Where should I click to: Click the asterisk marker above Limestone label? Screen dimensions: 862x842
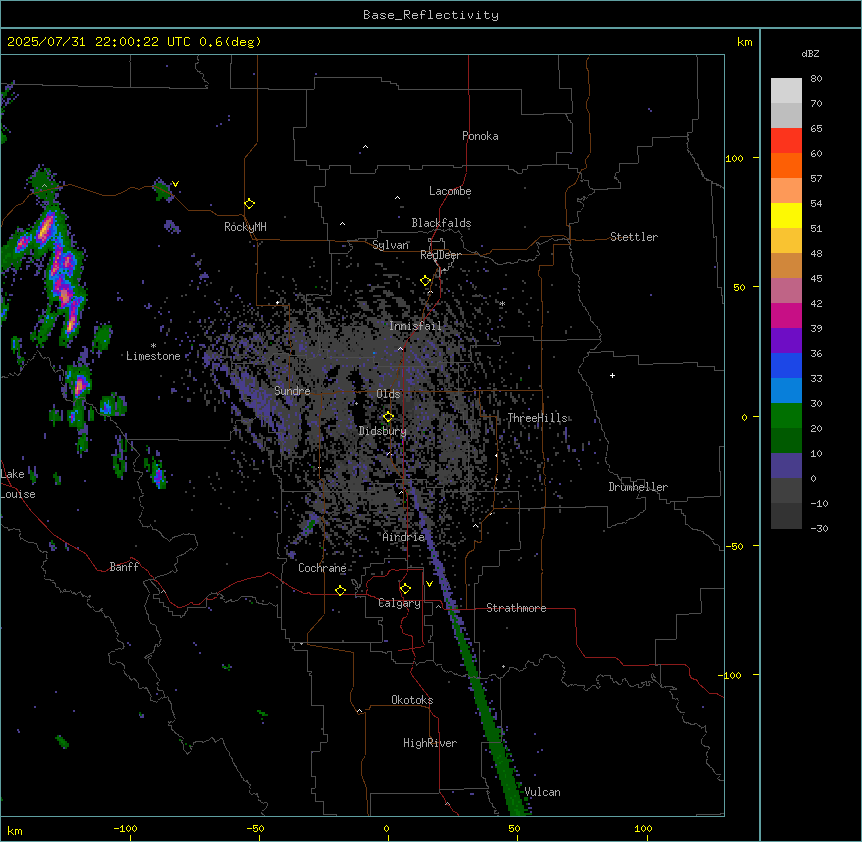pyautogui.click(x=153, y=346)
